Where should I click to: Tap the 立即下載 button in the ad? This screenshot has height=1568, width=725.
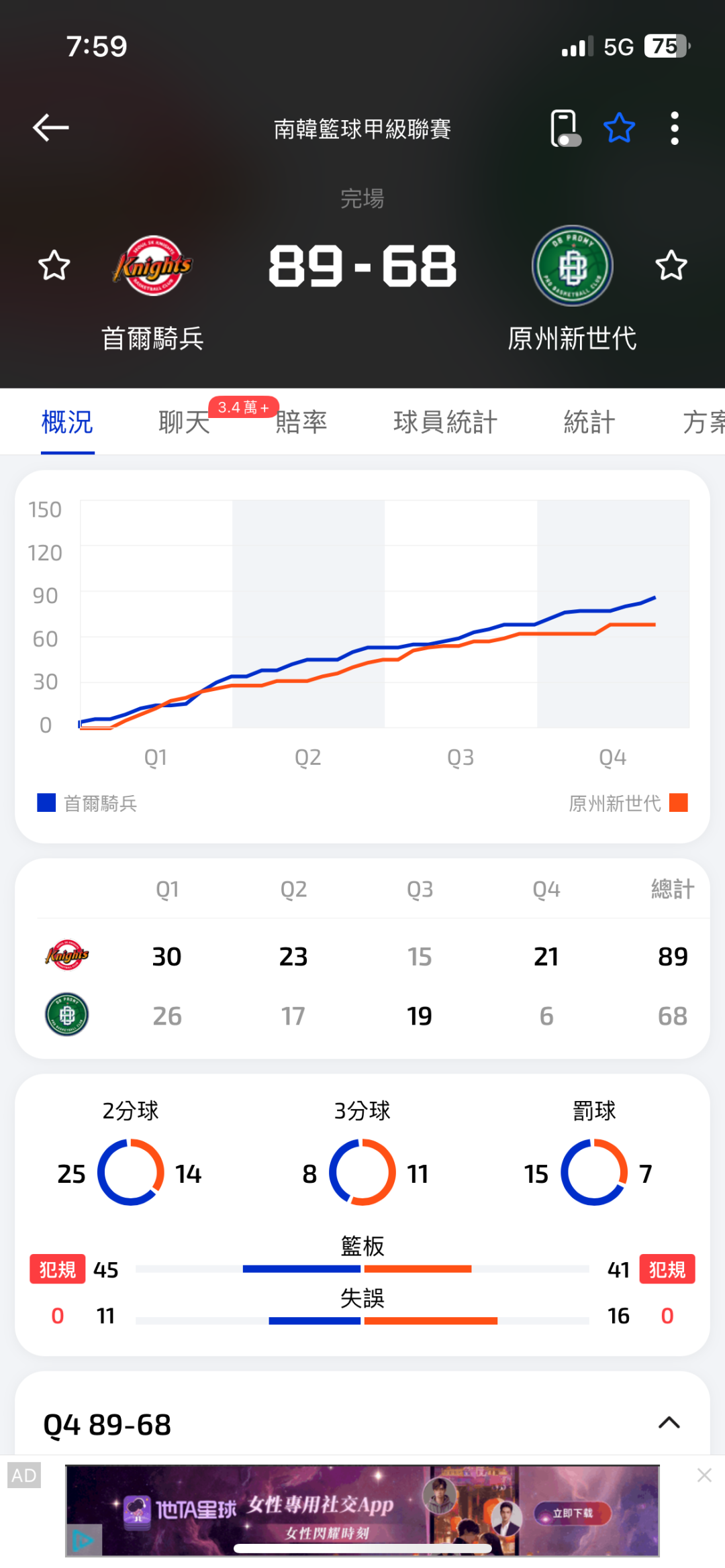tap(573, 1513)
